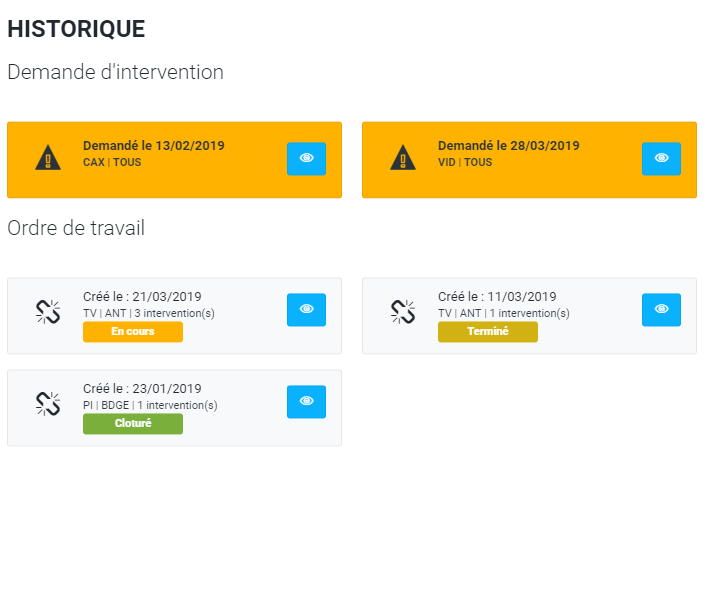Click warning icon on 13/02/2019 request

click(x=48, y=158)
